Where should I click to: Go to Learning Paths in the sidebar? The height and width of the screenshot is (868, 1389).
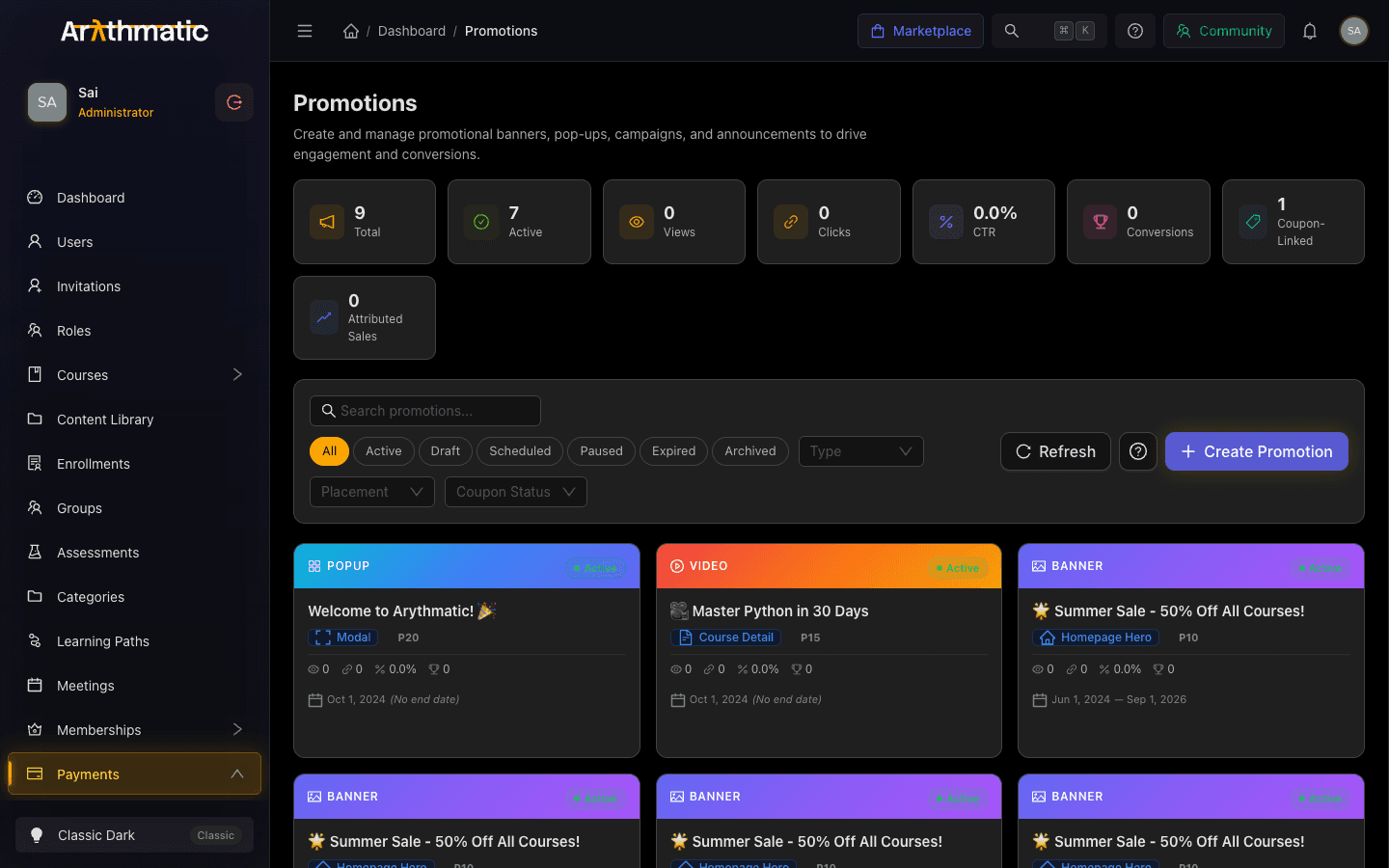click(134, 641)
